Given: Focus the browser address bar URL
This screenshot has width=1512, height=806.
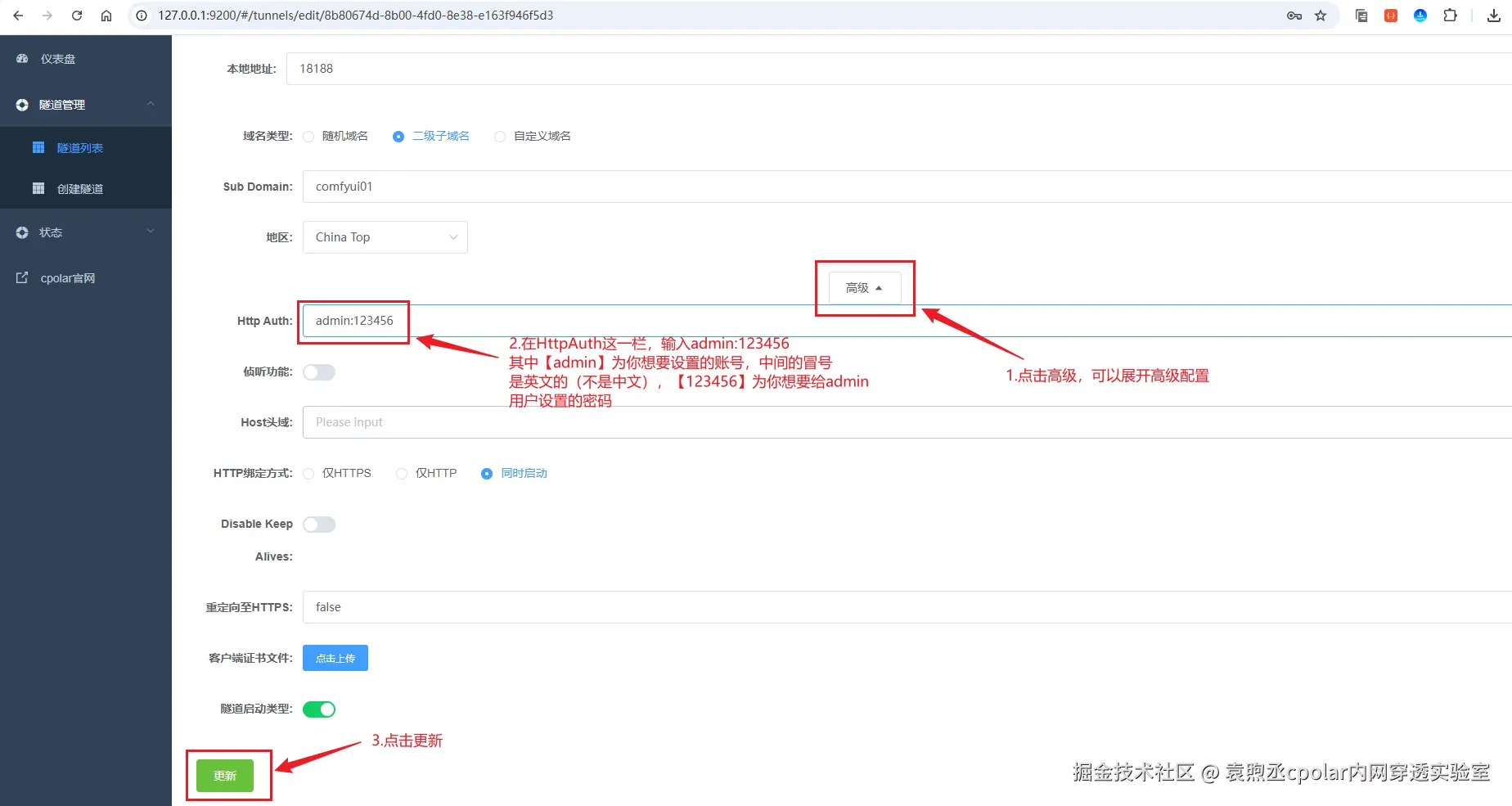Looking at the screenshot, I should click(356, 16).
